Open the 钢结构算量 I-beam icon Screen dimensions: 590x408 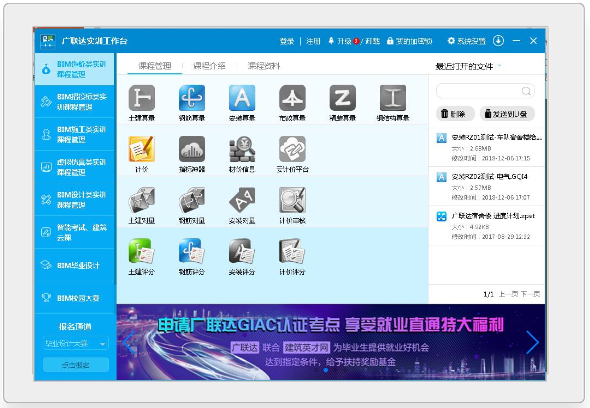point(393,98)
